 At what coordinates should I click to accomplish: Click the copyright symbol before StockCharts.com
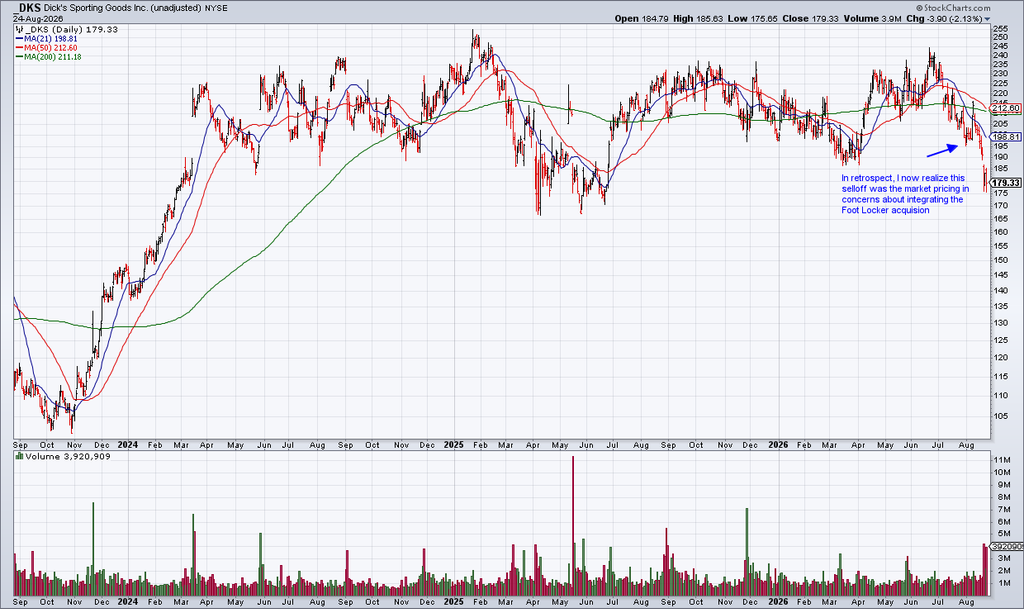click(x=919, y=8)
